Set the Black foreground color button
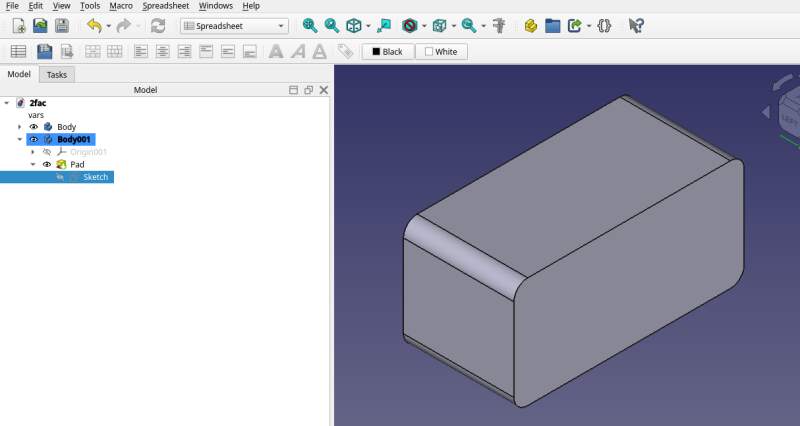The image size is (800, 426). [388, 52]
